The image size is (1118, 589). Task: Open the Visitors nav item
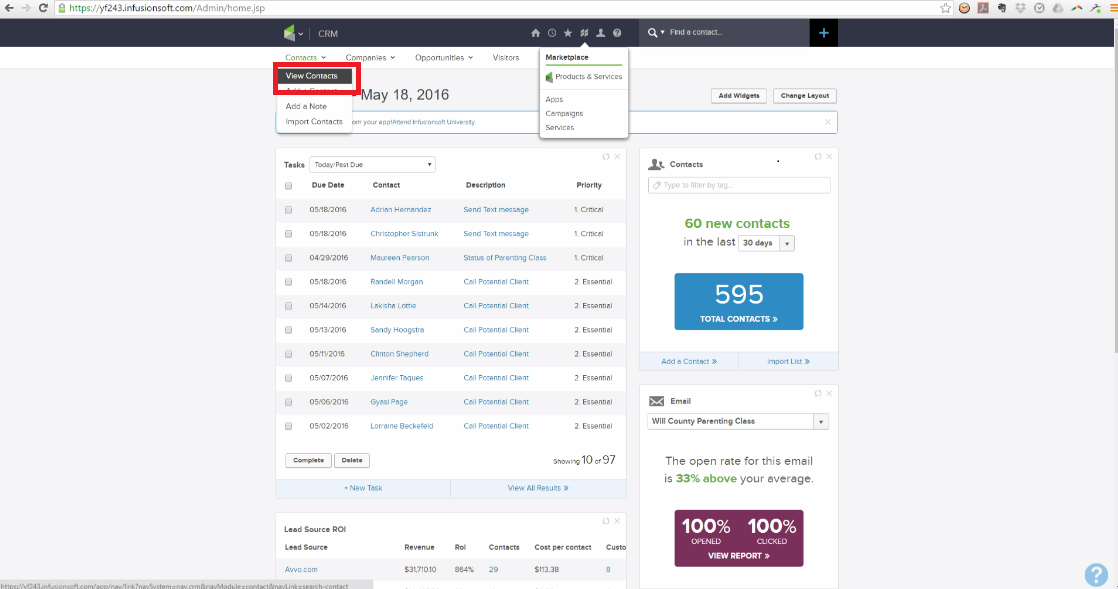tap(506, 58)
